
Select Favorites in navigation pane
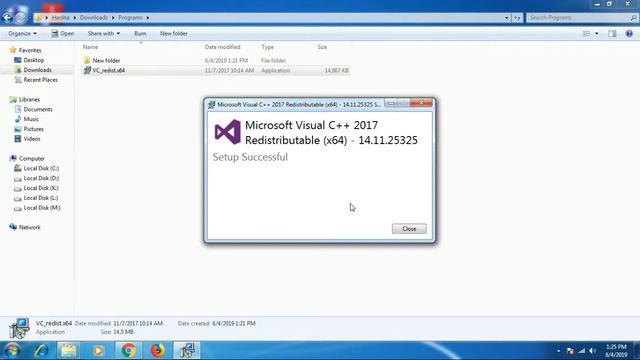[30, 50]
